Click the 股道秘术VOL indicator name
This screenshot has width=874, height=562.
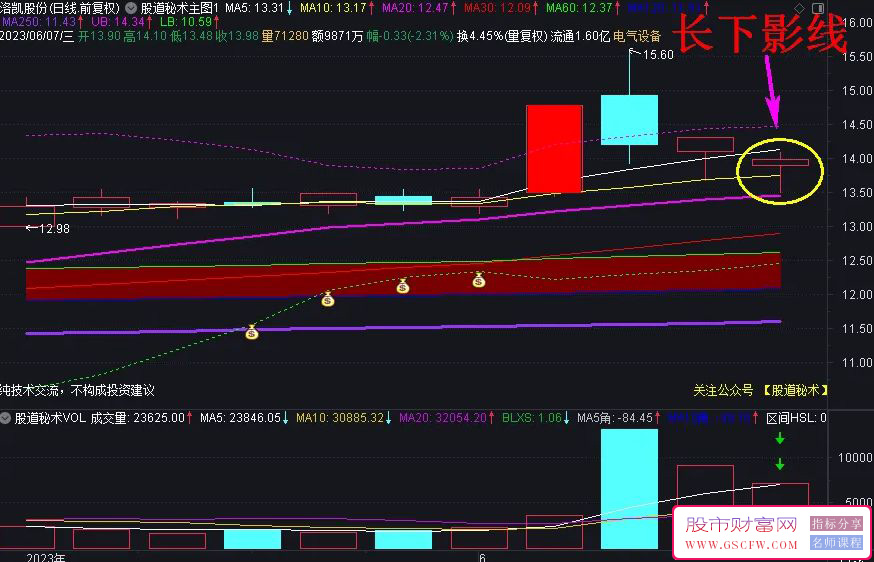pos(50,418)
